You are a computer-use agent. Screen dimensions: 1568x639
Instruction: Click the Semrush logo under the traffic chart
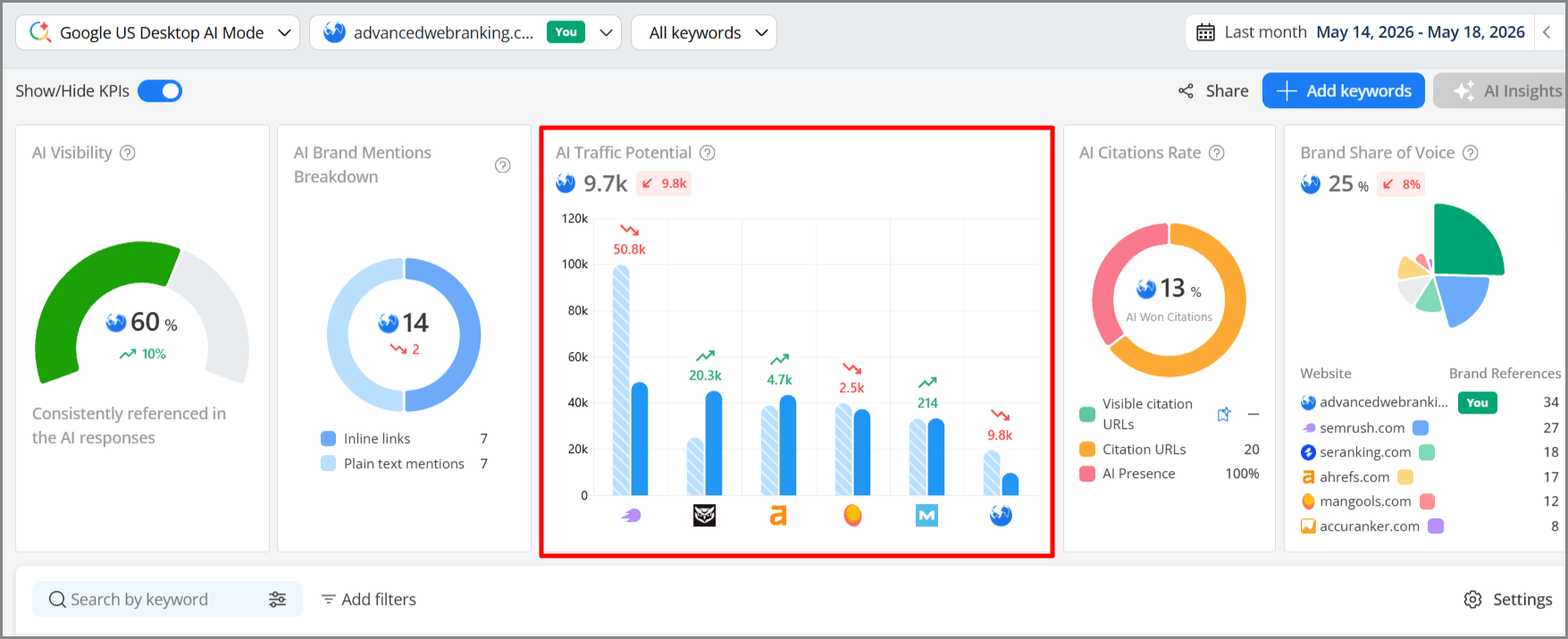click(x=631, y=516)
